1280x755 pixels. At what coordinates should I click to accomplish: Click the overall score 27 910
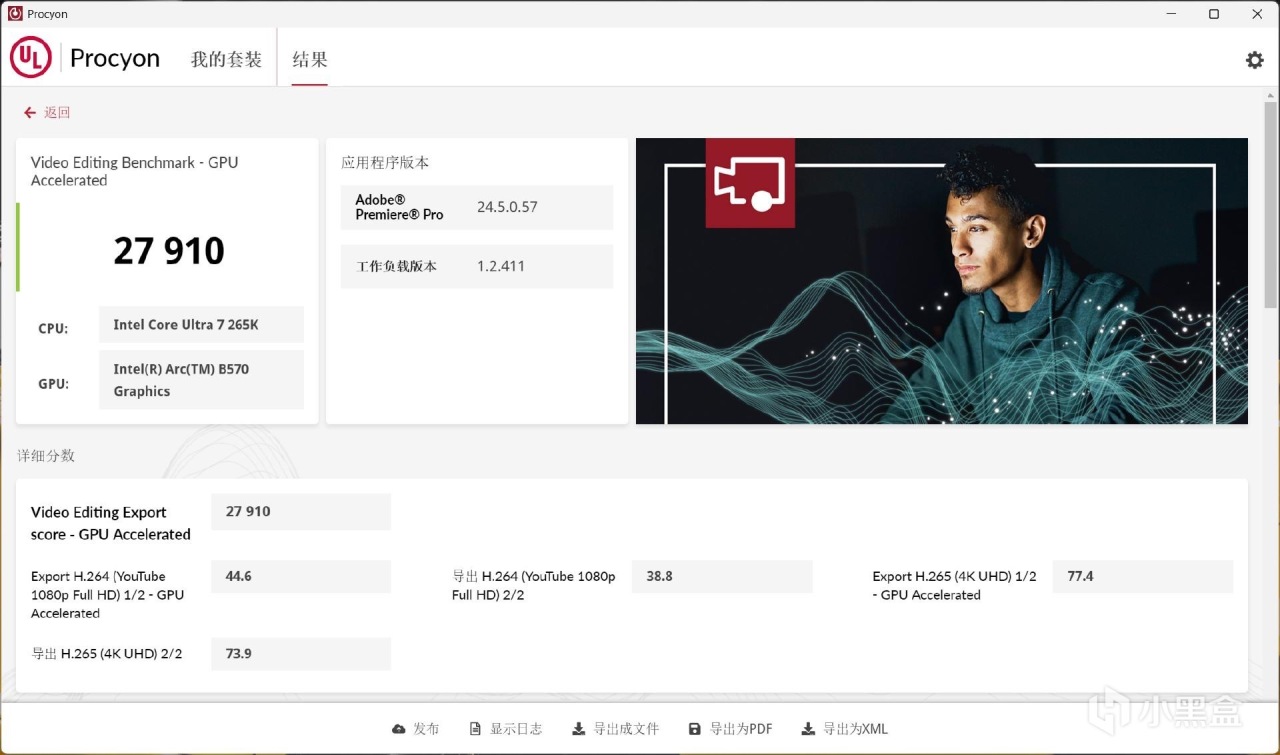click(x=169, y=251)
